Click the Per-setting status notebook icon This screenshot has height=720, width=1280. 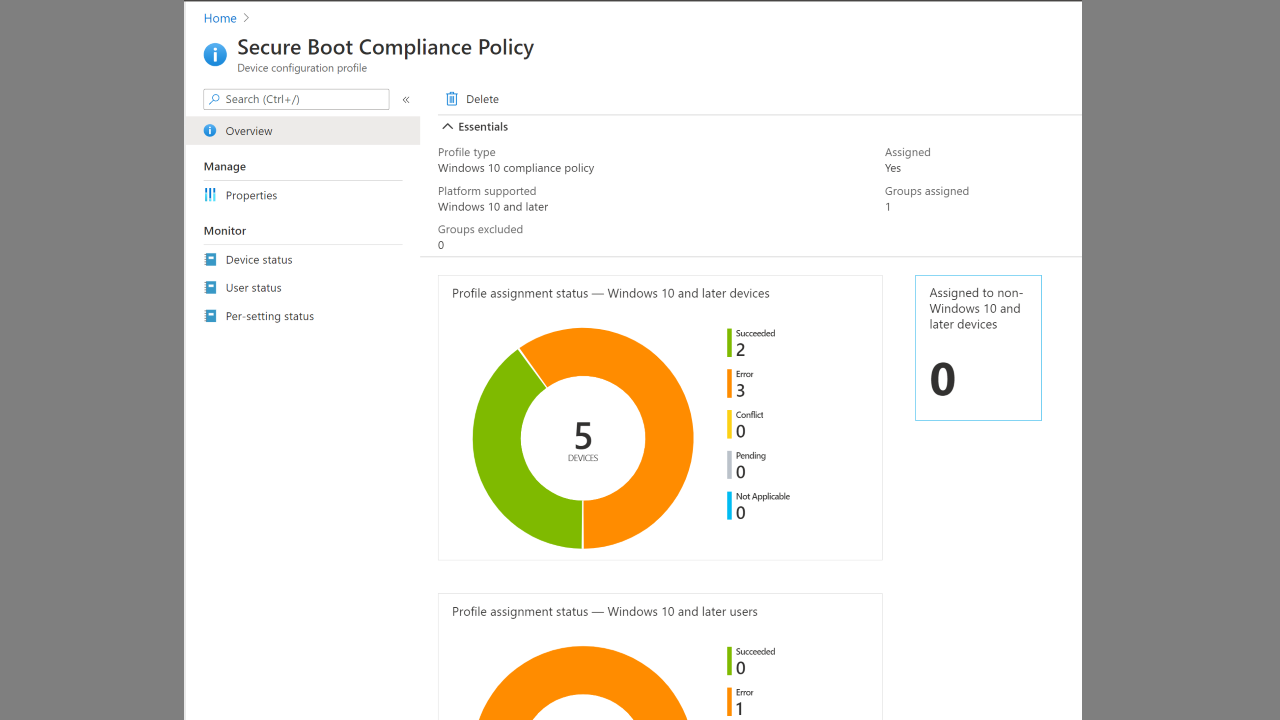210,316
